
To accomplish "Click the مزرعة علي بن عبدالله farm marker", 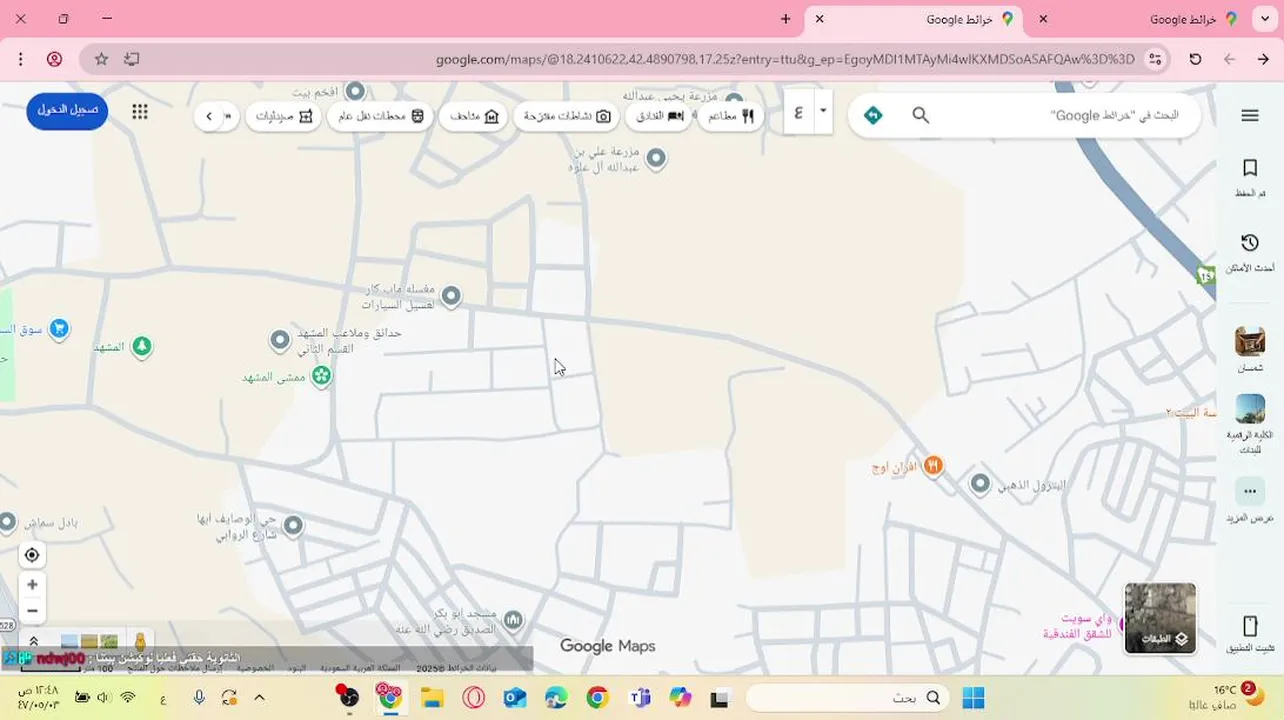I will pyautogui.click(x=656, y=158).
